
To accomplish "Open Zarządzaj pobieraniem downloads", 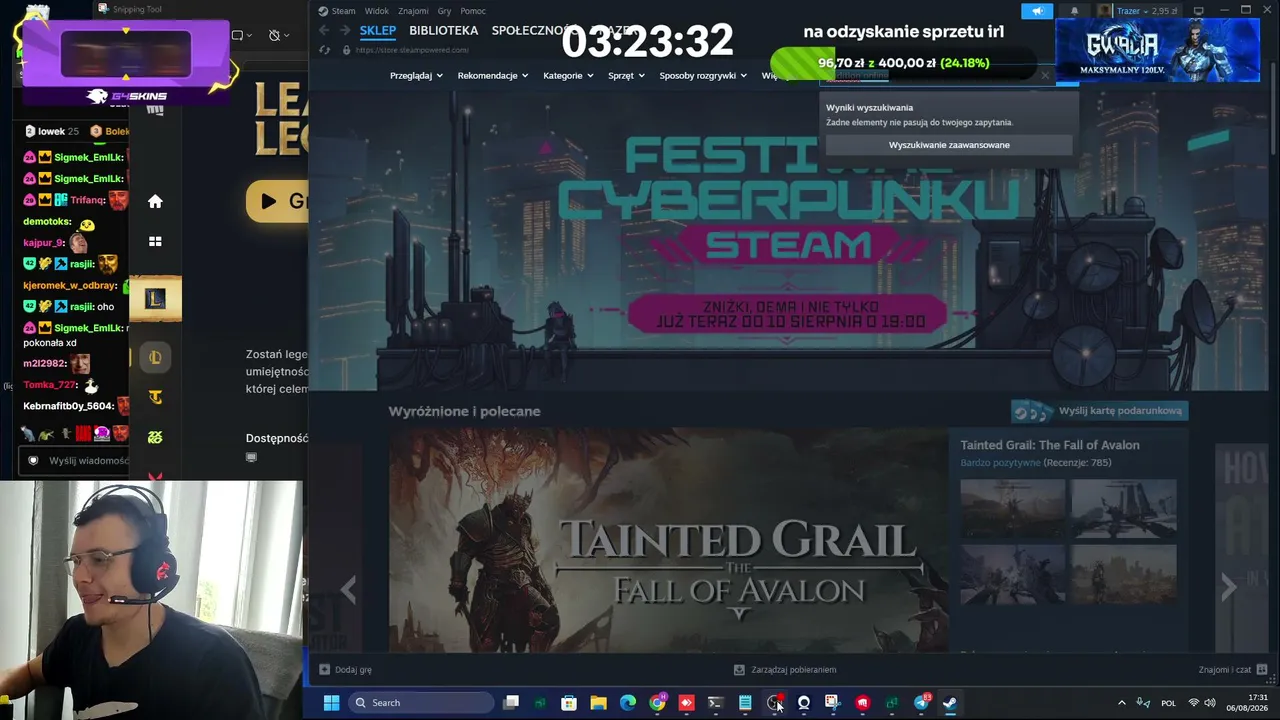I will (785, 670).
